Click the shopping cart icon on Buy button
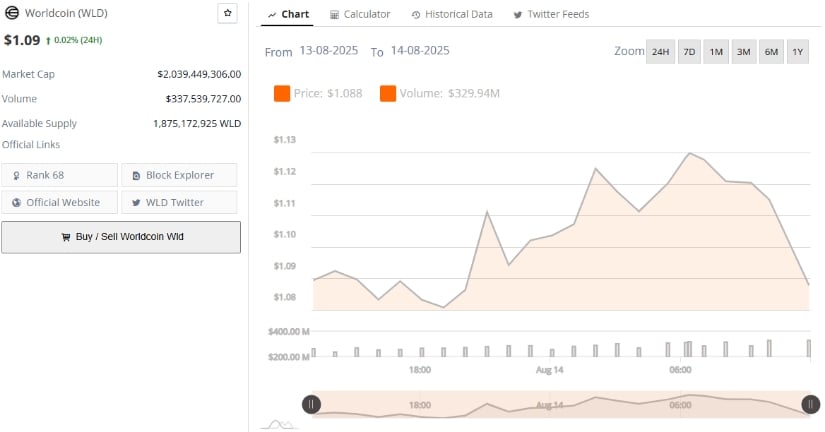Image resolution: width=825 pixels, height=432 pixels. coord(66,237)
